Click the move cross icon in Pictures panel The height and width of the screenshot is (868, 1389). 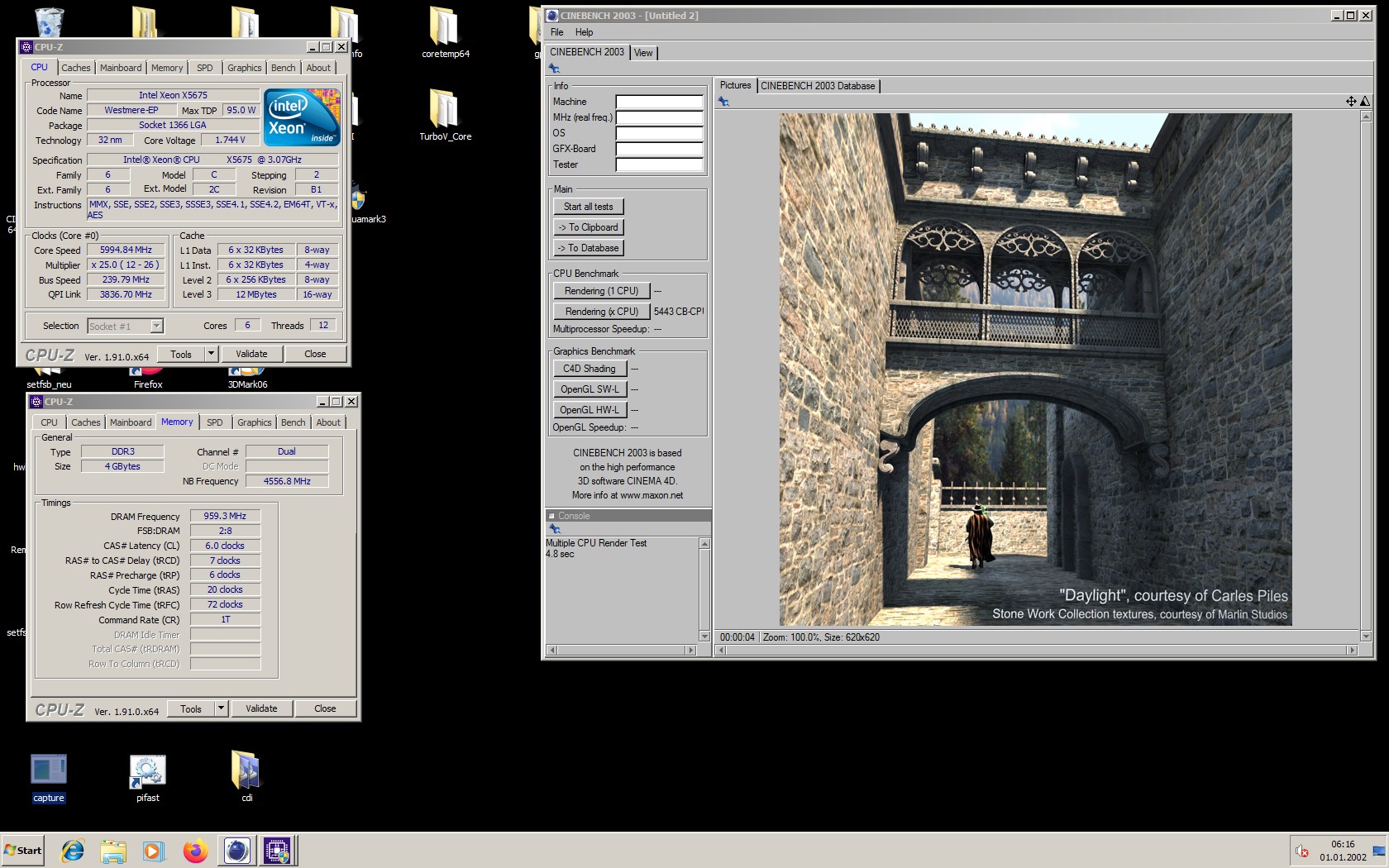1351,101
